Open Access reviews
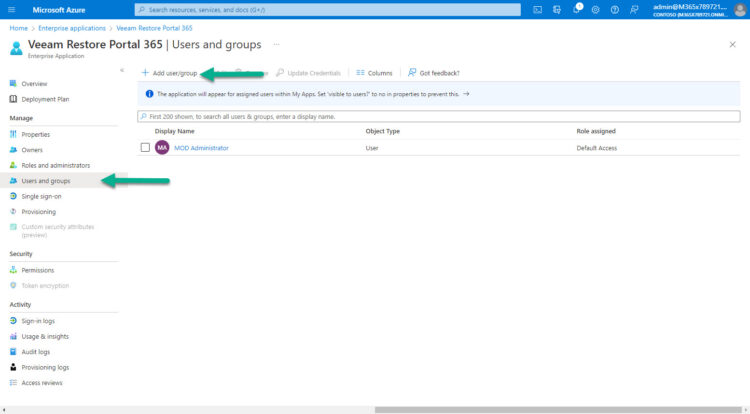The image size is (750, 414). [42, 382]
